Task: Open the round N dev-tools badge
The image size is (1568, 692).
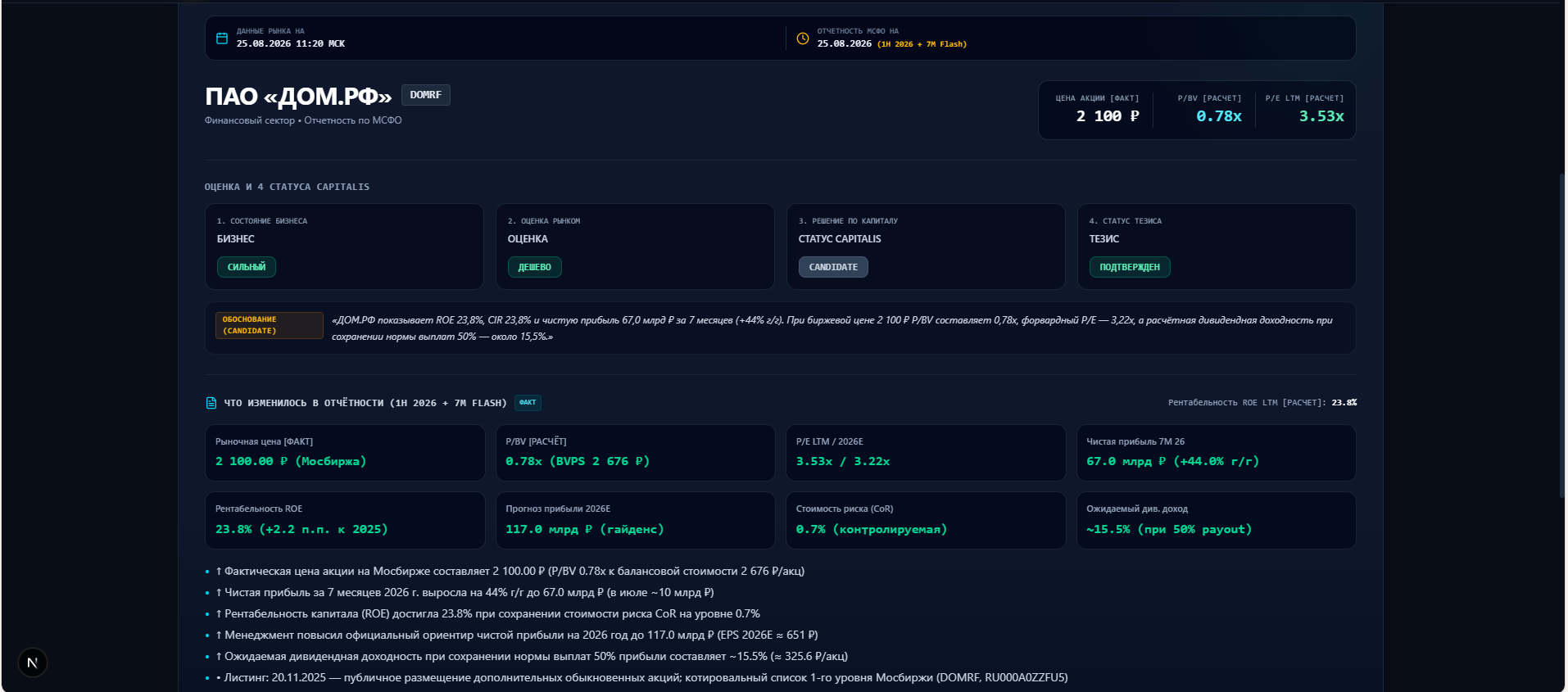Action: [33, 663]
